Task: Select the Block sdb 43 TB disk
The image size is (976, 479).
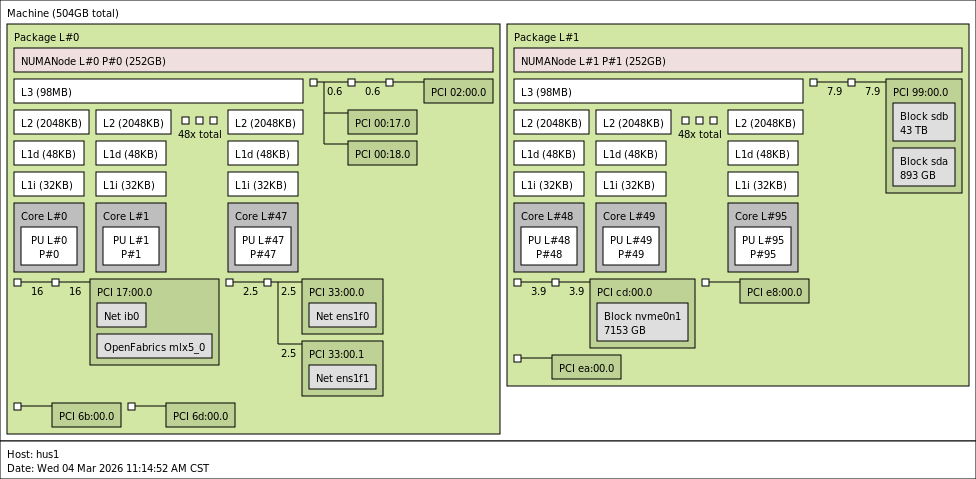Action: coord(923,123)
